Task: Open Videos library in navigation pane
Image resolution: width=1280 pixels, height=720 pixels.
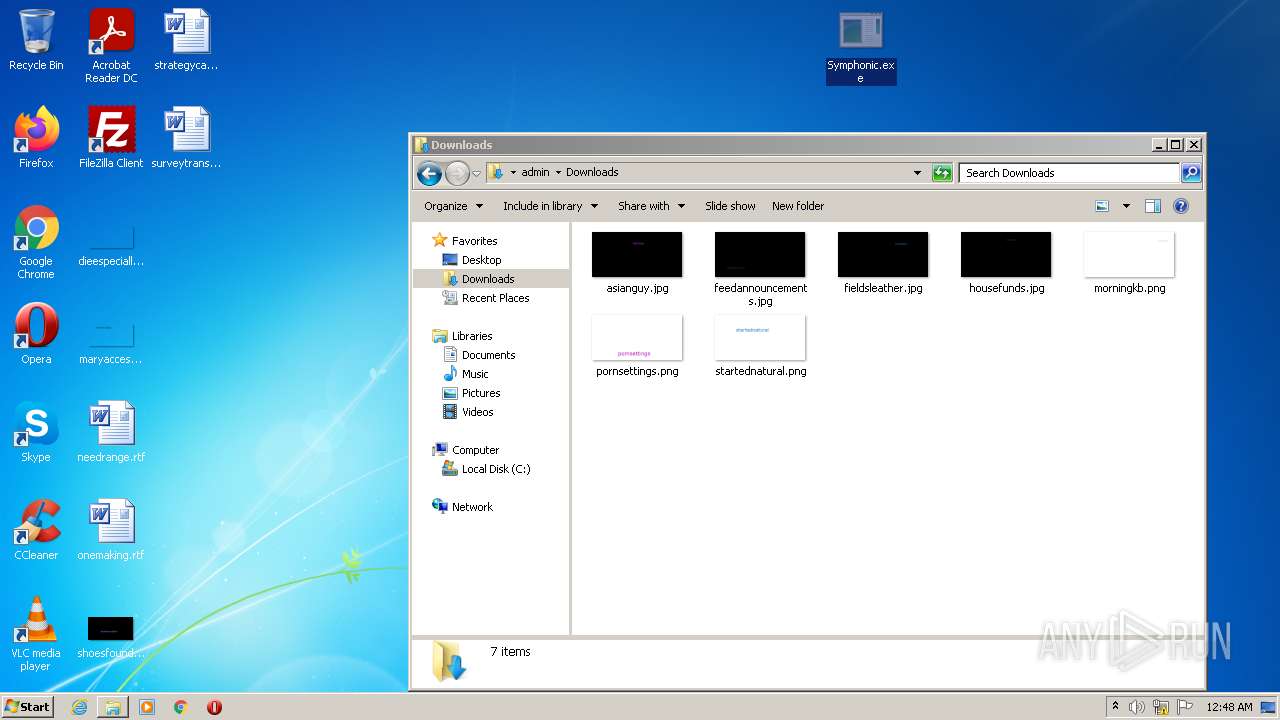Action: click(477, 412)
